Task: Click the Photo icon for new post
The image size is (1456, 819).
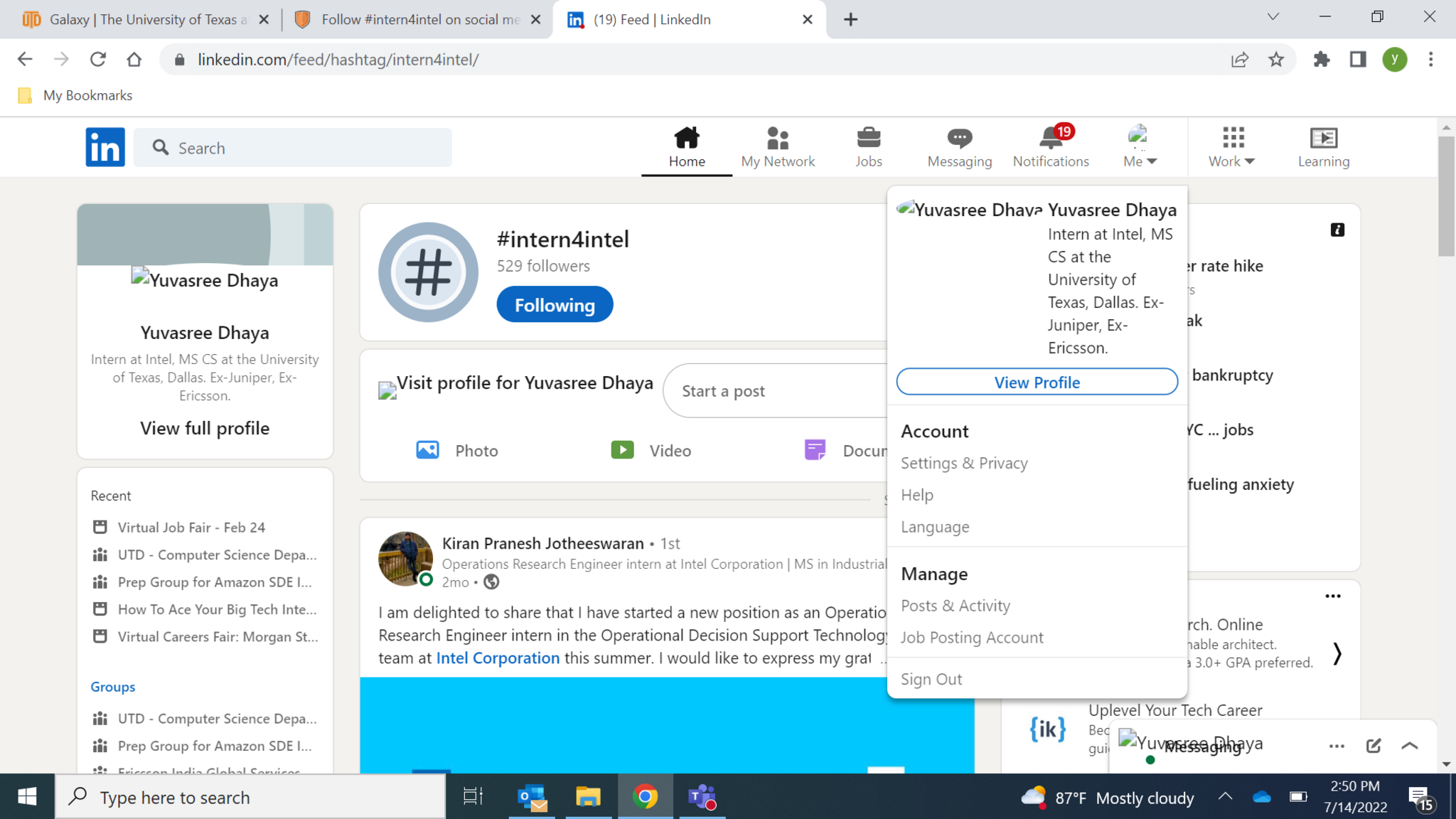Action: point(428,450)
